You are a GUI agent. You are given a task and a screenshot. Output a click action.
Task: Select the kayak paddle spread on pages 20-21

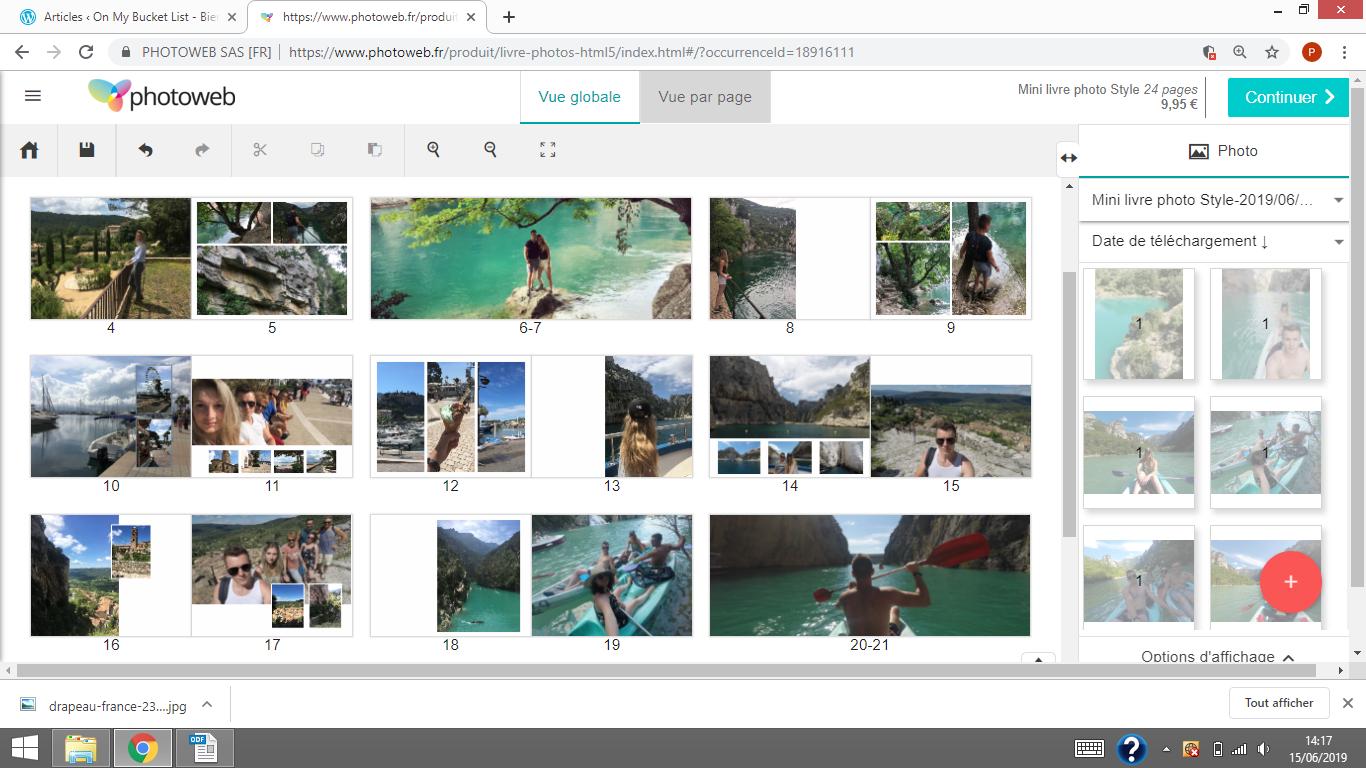pos(869,576)
